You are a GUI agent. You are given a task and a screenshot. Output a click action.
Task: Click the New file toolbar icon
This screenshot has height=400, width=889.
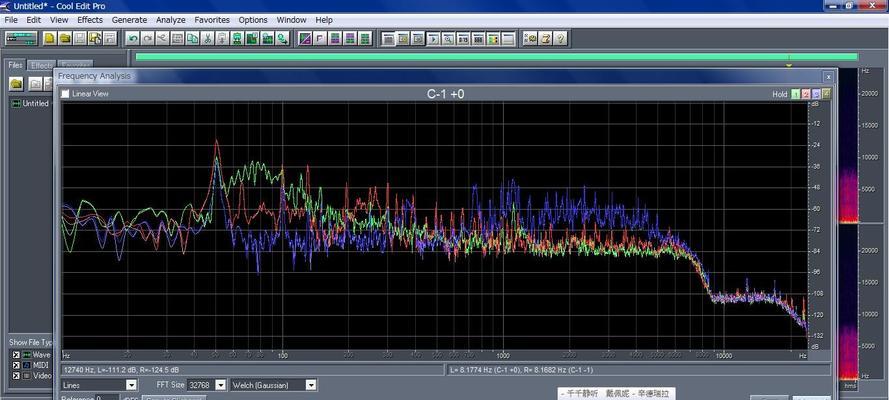point(50,39)
